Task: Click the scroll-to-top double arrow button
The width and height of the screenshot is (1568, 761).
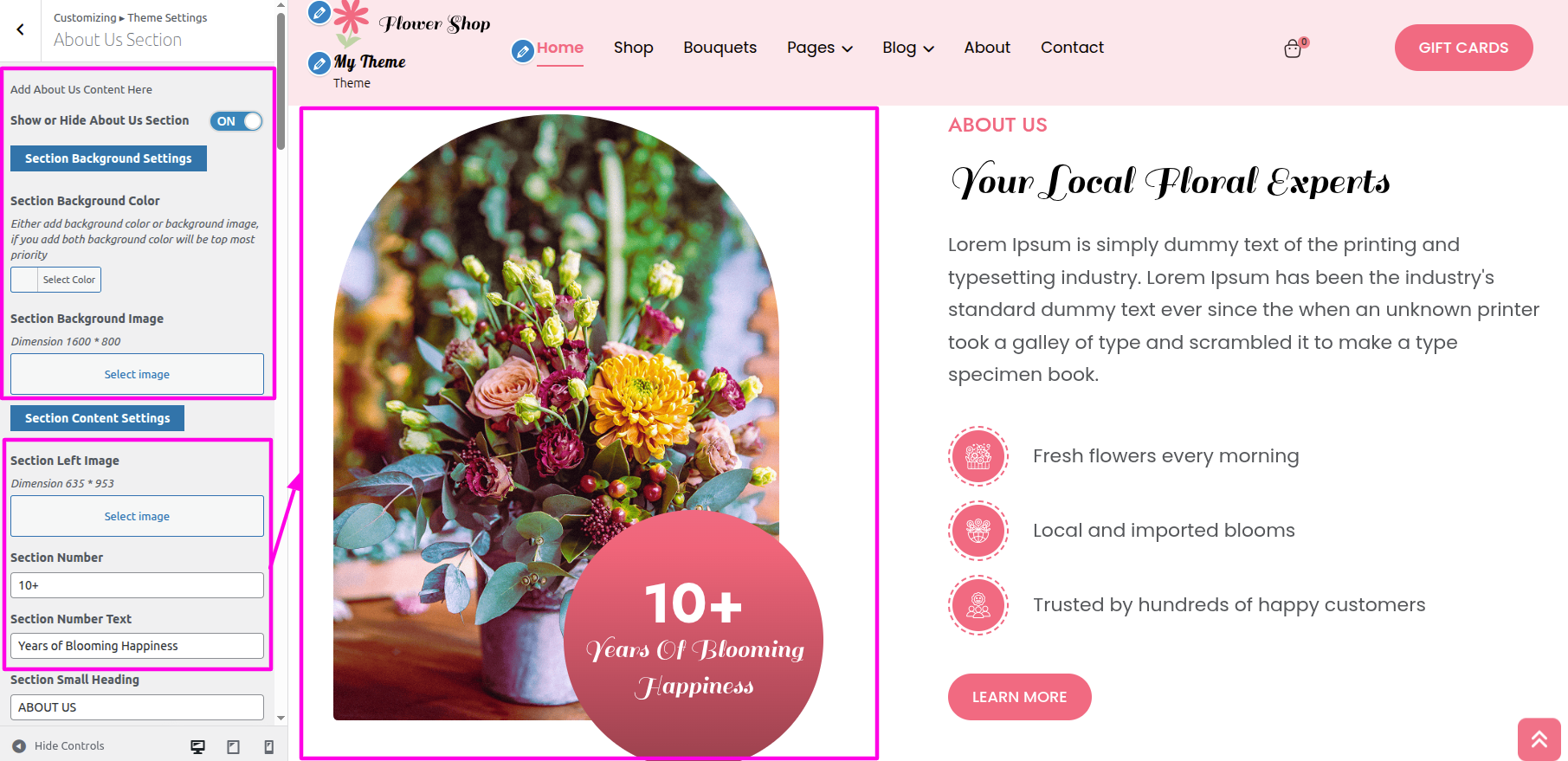Action: [1539, 738]
